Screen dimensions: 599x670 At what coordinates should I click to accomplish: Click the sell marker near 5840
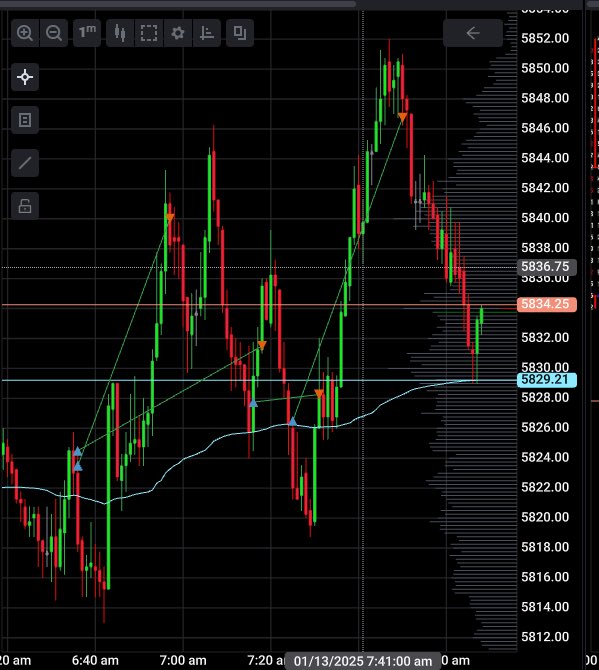coord(170,218)
